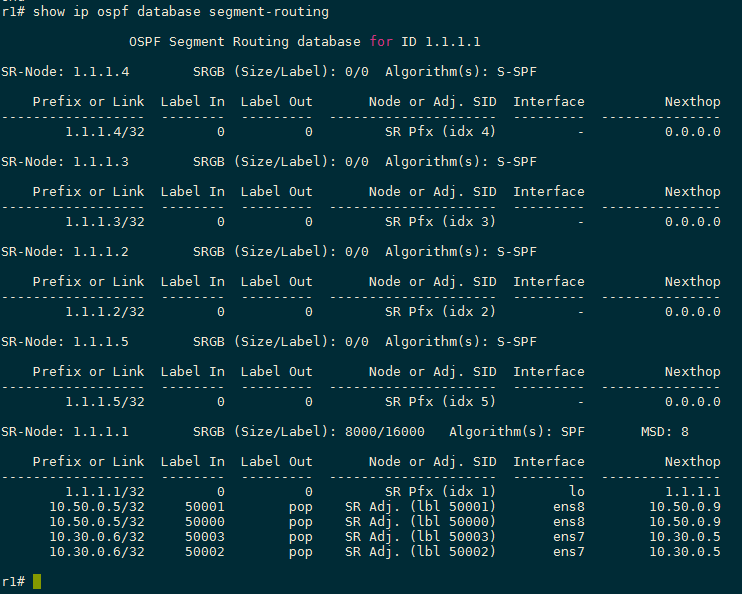
Task: Click the 'SR Pfx (idx 1)' entry
Action: [440, 492]
